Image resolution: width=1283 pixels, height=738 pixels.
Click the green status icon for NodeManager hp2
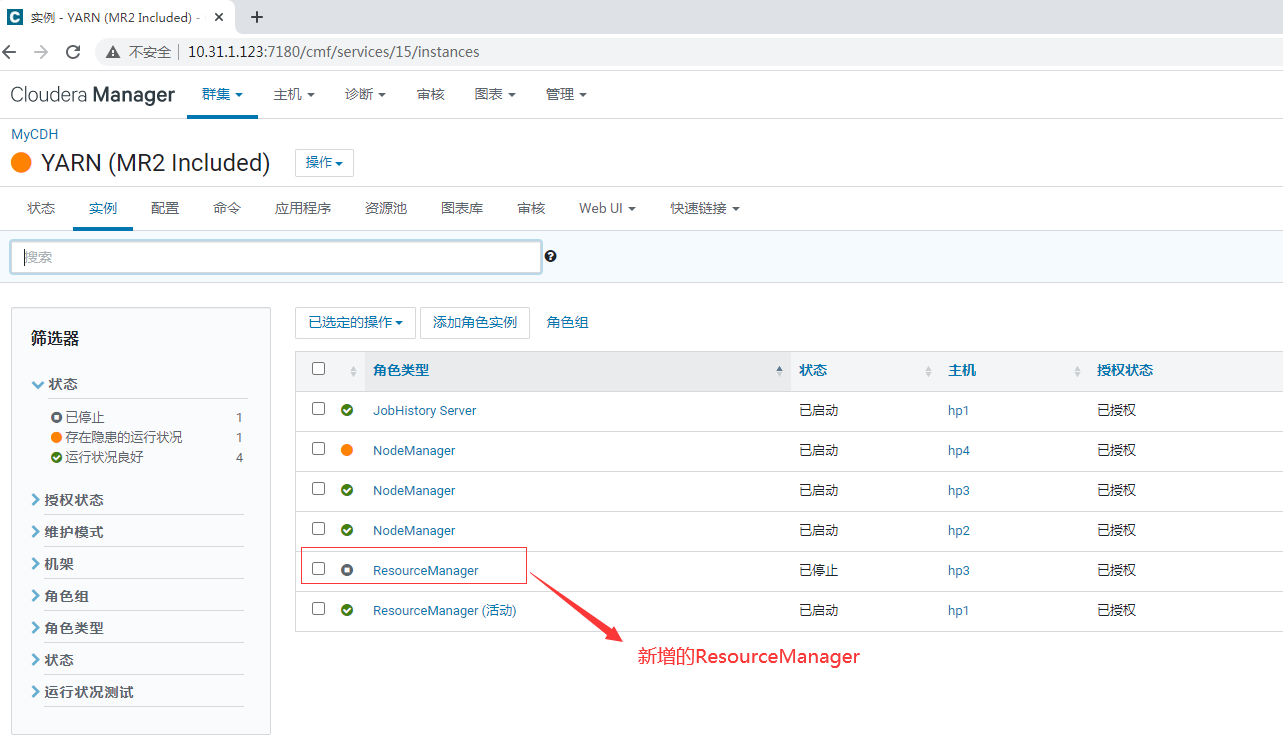pyautogui.click(x=347, y=530)
